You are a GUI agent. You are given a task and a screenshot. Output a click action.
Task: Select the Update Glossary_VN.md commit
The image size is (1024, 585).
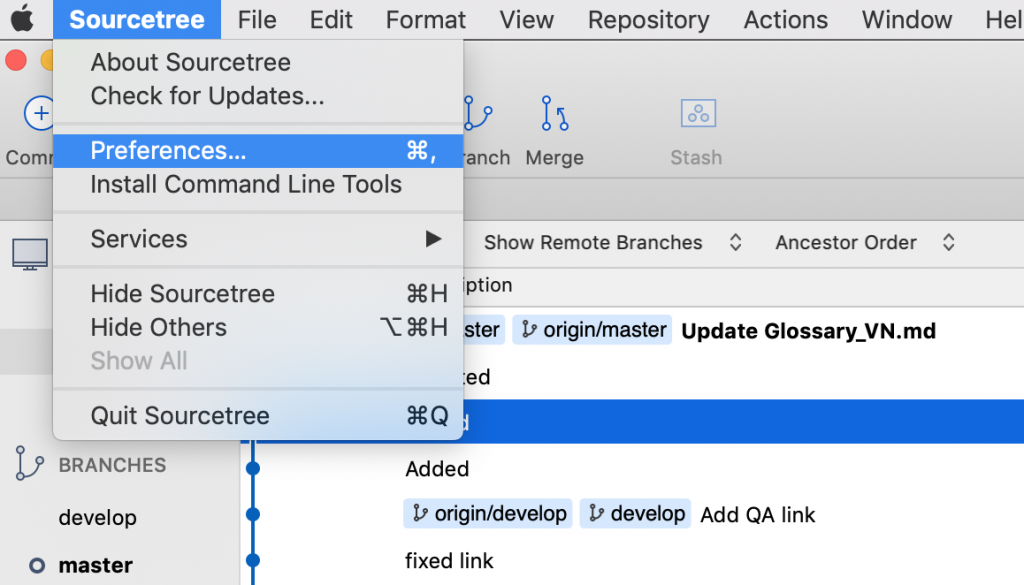point(808,331)
